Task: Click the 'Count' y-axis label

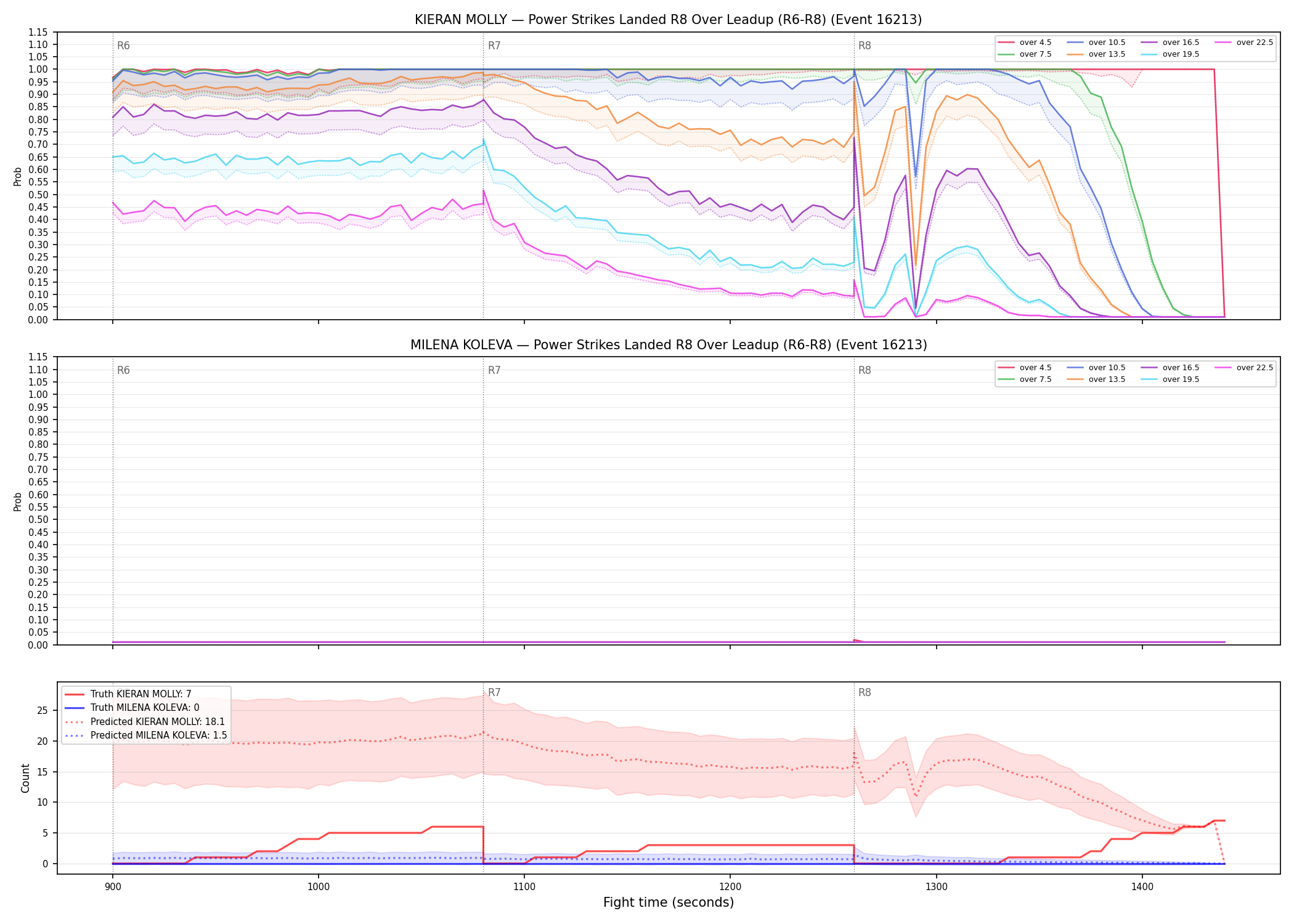Action: [x=25, y=778]
